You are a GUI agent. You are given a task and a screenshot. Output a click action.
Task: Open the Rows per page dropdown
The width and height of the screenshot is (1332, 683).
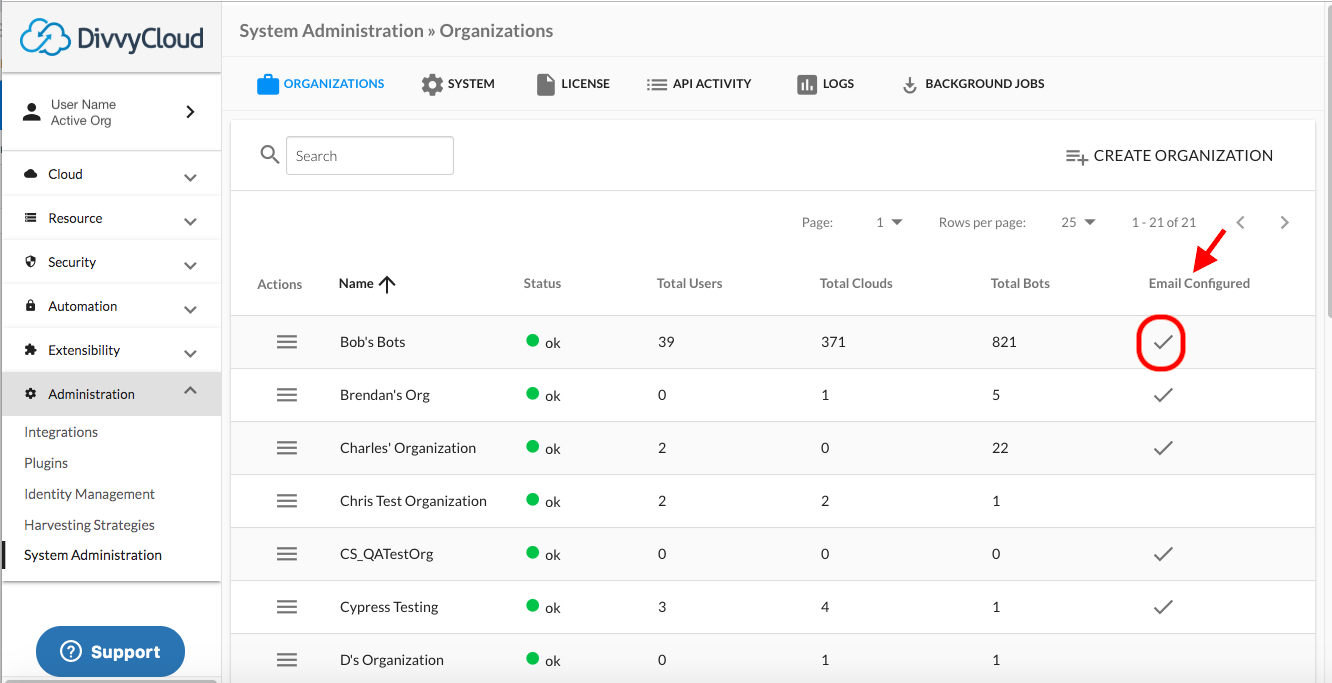pos(1079,222)
